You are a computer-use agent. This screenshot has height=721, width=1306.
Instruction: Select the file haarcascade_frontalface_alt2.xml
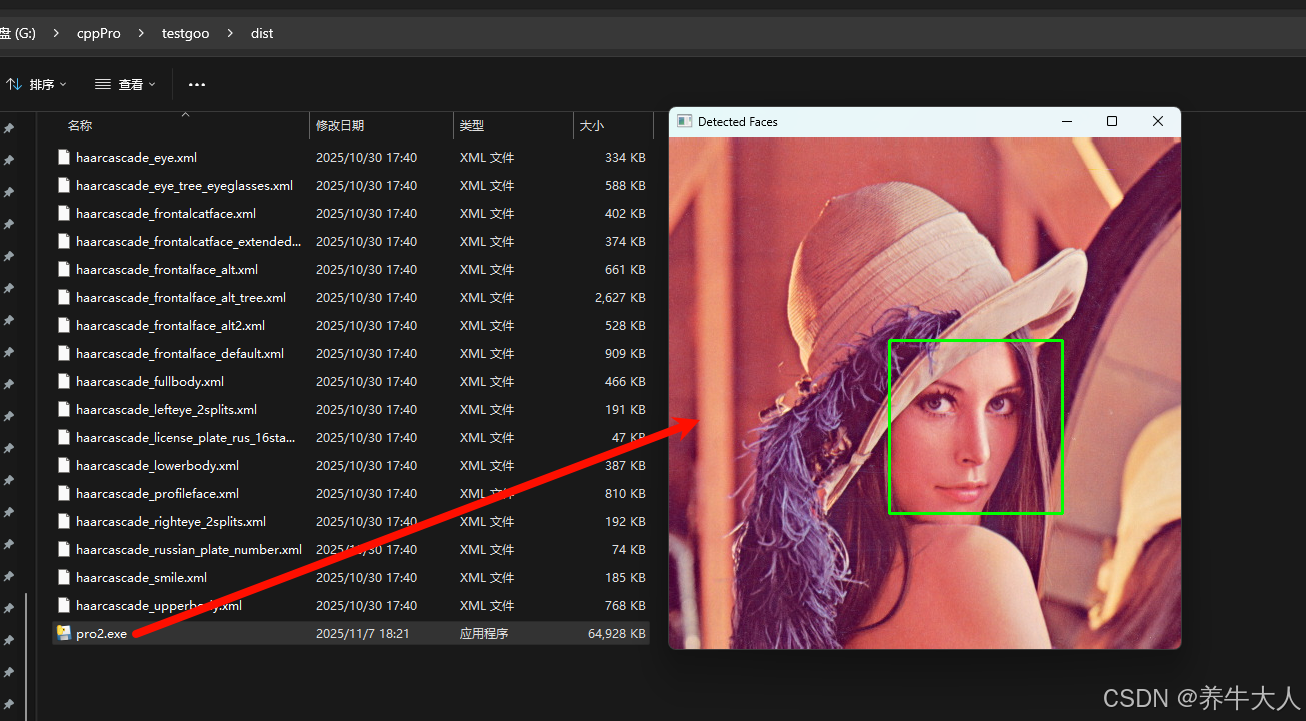[x=170, y=326]
